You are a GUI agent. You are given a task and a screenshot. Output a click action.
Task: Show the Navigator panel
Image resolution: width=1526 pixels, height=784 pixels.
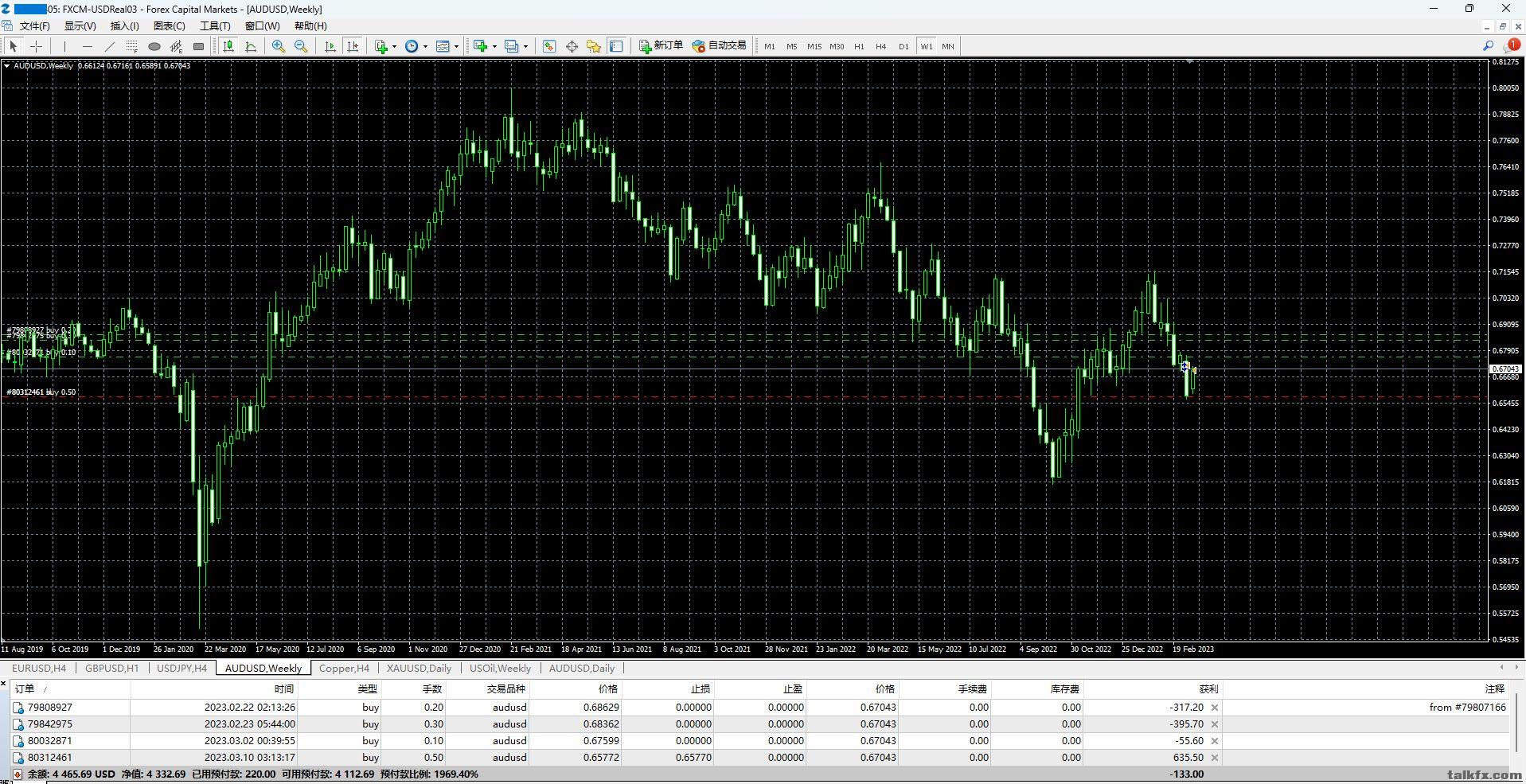(594, 46)
